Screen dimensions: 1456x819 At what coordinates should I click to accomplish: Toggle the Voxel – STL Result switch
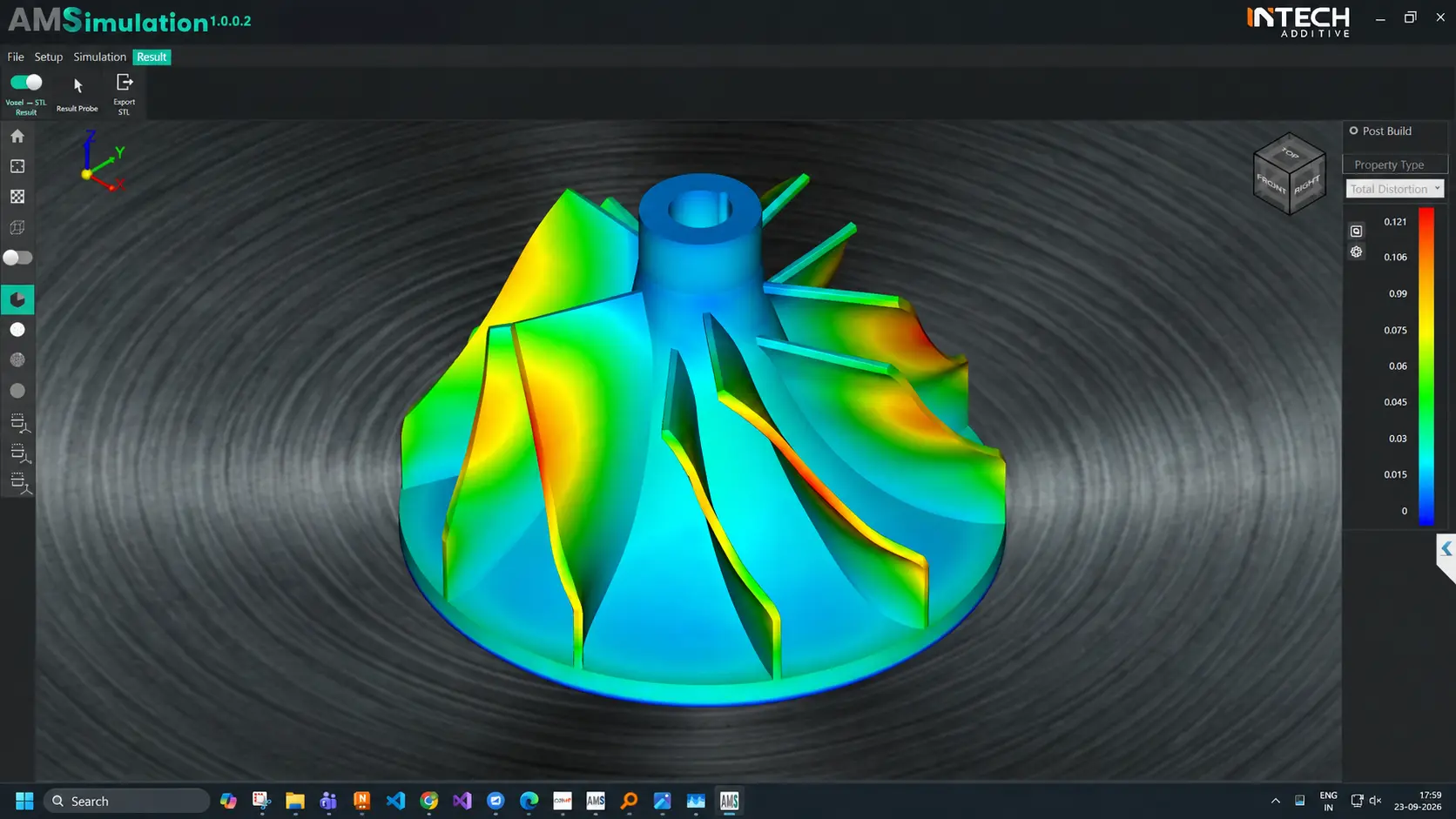point(26,82)
